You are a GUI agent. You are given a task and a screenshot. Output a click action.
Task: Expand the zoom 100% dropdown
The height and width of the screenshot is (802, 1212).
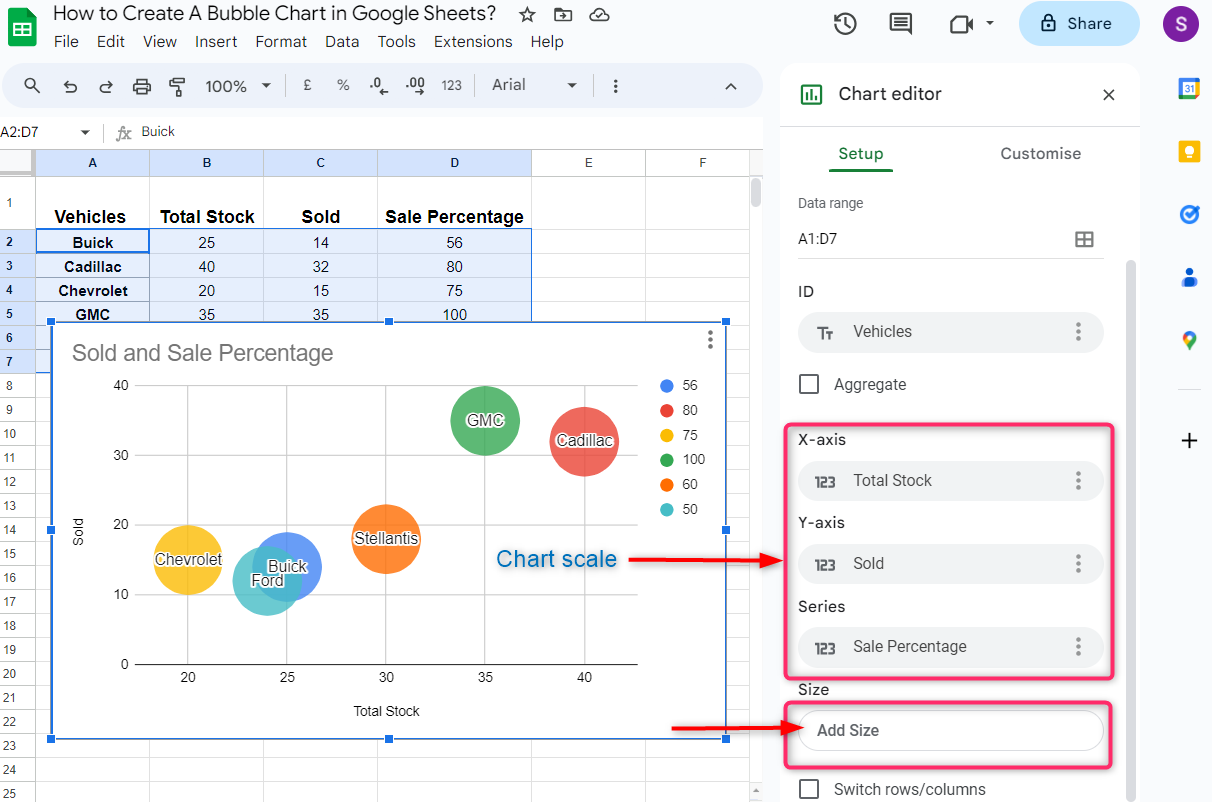click(x=238, y=86)
